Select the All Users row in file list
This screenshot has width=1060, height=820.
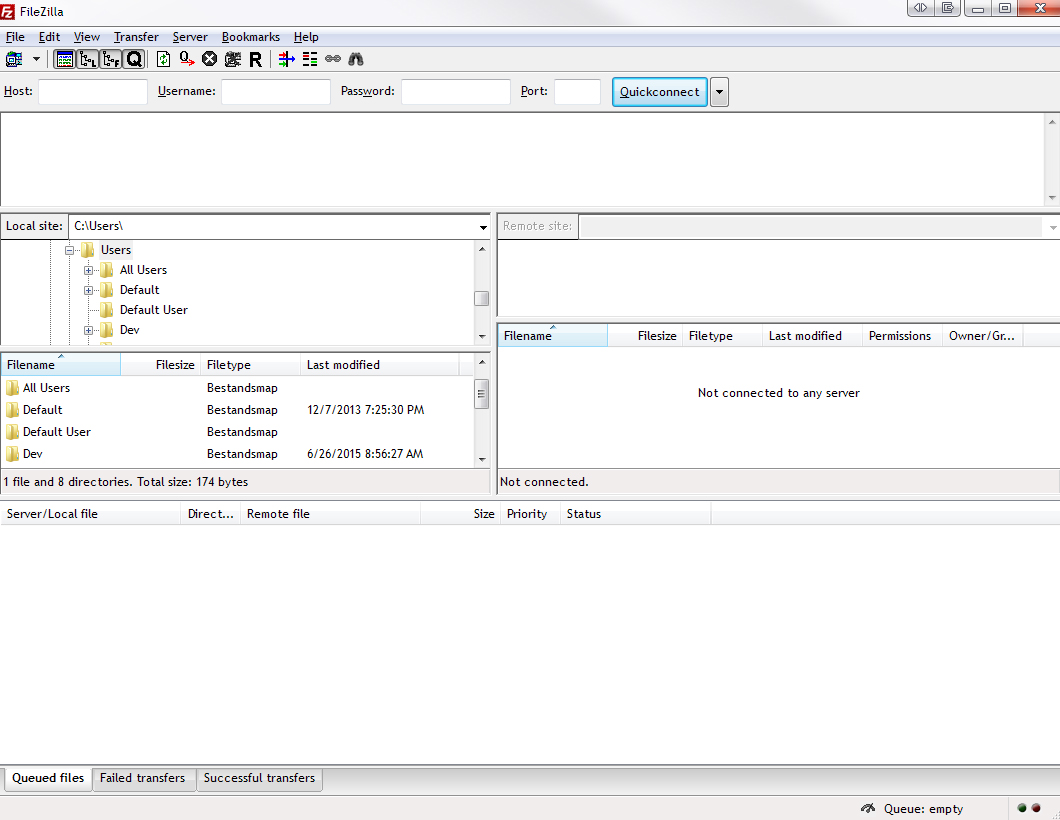pos(237,388)
